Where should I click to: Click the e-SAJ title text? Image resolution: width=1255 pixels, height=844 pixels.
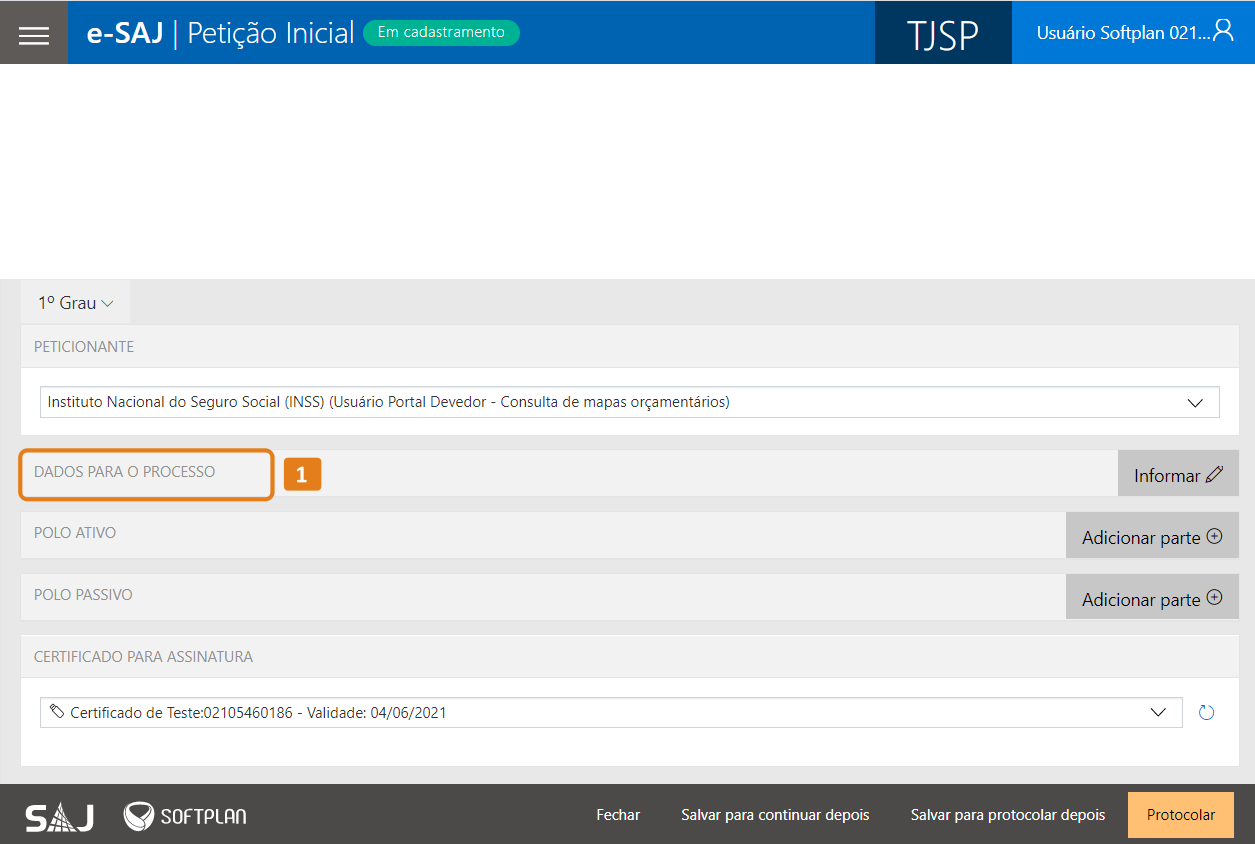[125, 33]
